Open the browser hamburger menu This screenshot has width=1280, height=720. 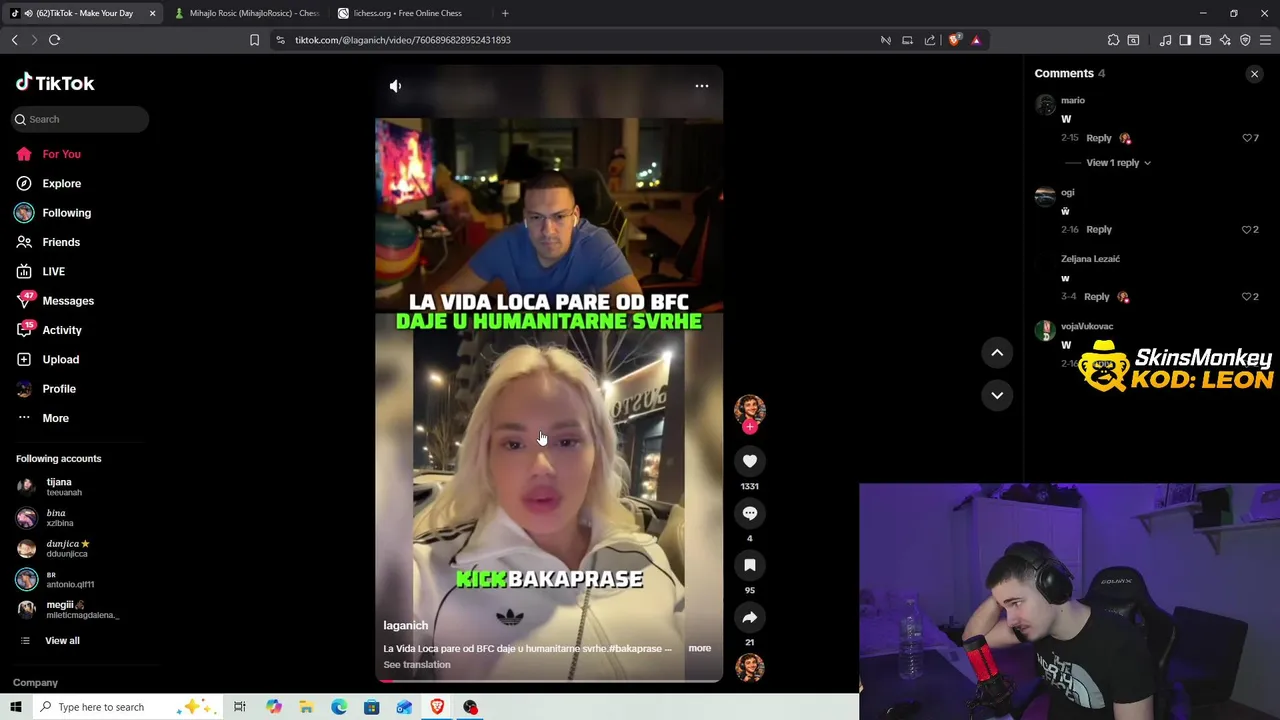pyautogui.click(x=1265, y=40)
